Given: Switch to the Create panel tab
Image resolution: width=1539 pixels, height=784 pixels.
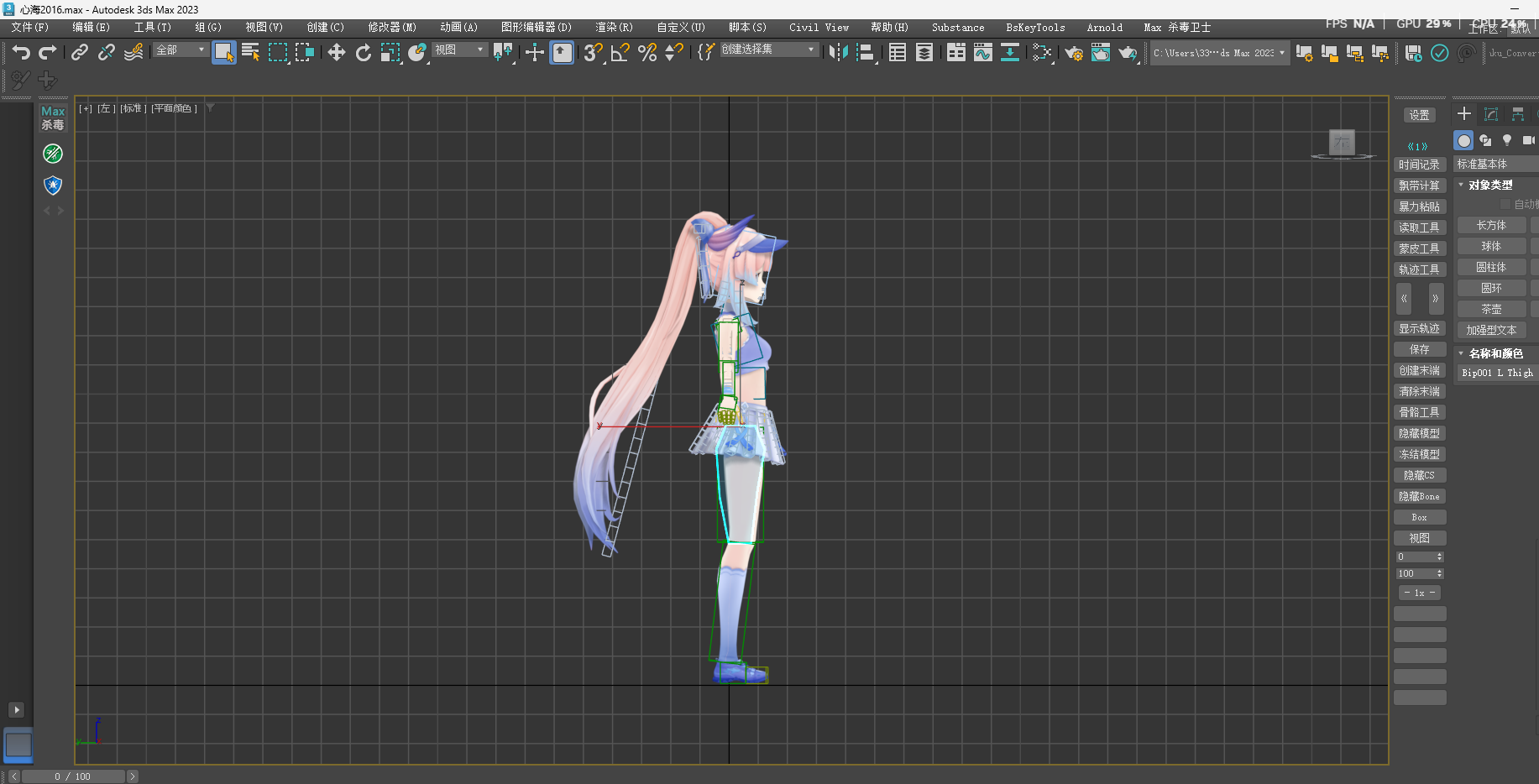Looking at the screenshot, I should [1464, 114].
